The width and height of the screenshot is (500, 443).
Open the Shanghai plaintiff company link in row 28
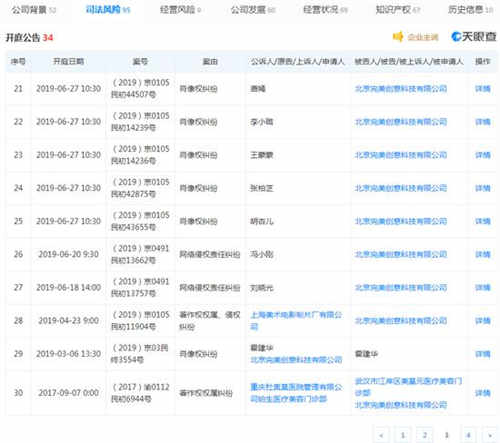(x=296, y=321)
